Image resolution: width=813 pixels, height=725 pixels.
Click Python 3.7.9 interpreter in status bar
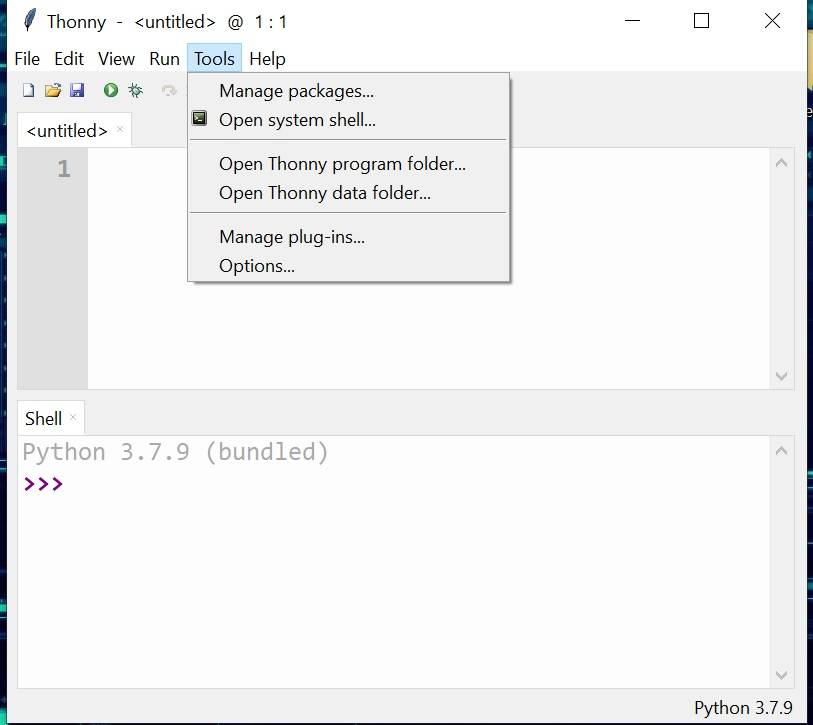(x=743, y=707)
